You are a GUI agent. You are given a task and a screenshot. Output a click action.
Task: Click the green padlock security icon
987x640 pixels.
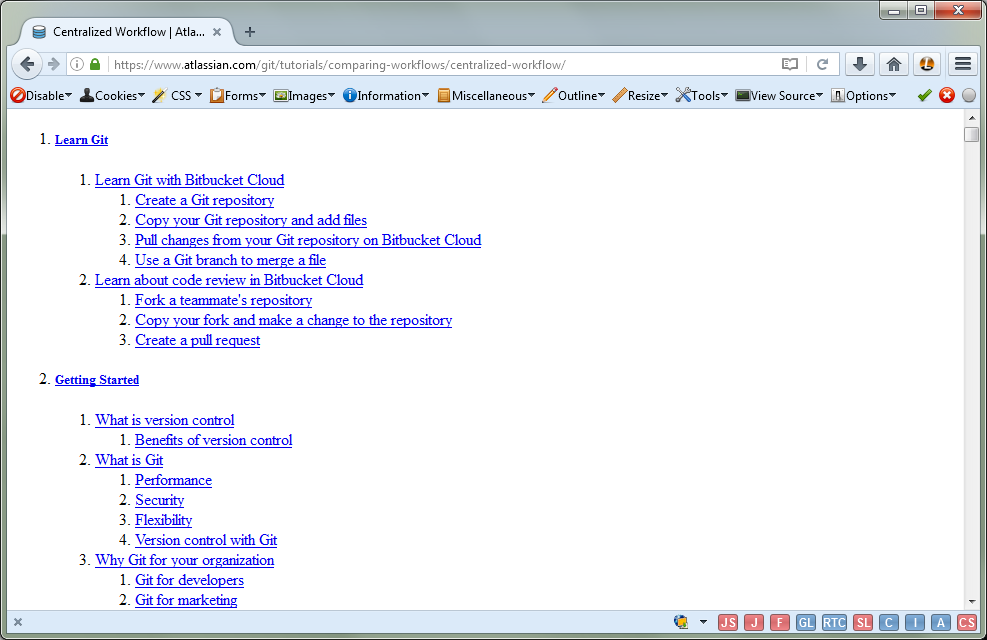(x=95, y=64)
